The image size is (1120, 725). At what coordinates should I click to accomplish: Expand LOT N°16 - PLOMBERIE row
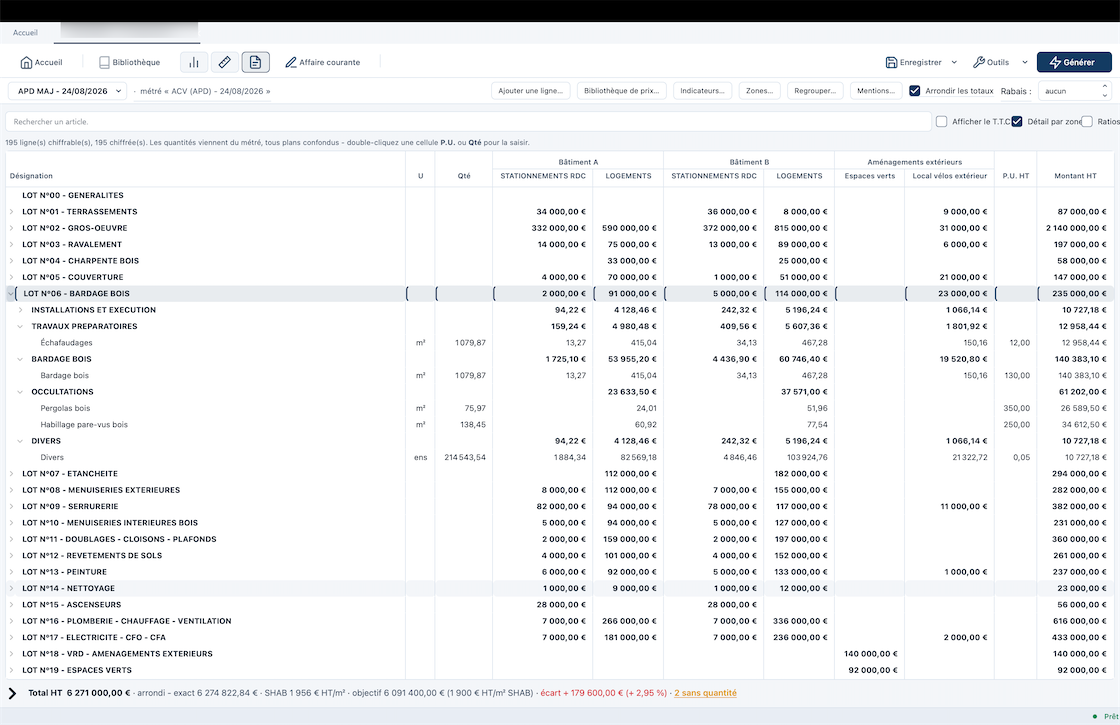click(11, 621)
